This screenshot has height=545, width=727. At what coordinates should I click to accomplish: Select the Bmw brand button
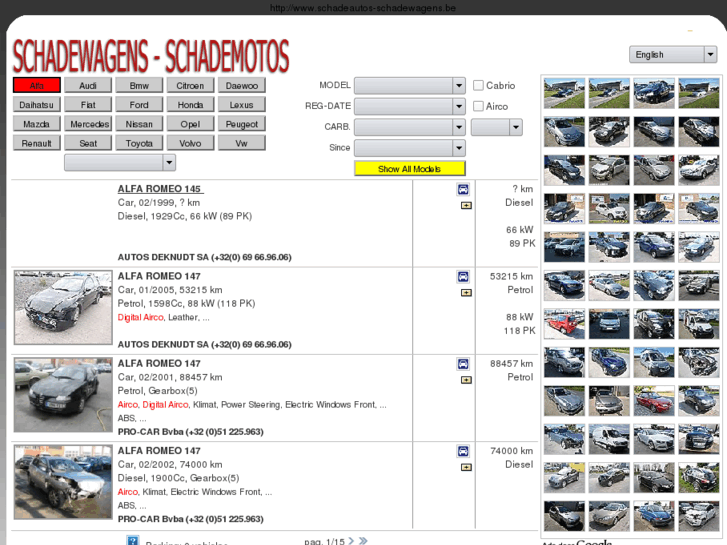tap(139, 85)
